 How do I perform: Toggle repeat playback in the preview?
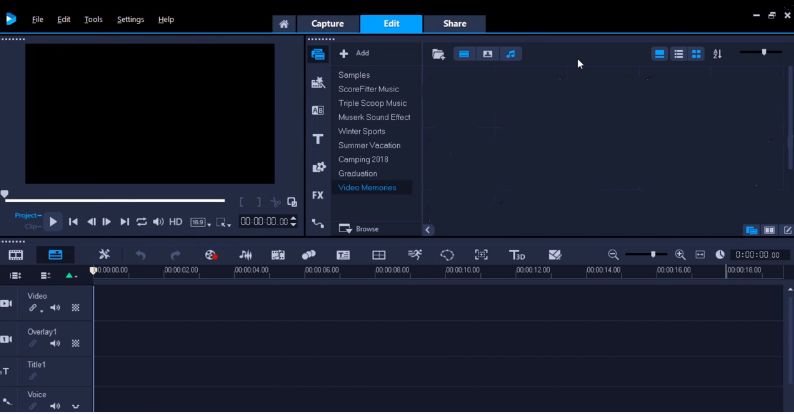(x=141, y=222)
